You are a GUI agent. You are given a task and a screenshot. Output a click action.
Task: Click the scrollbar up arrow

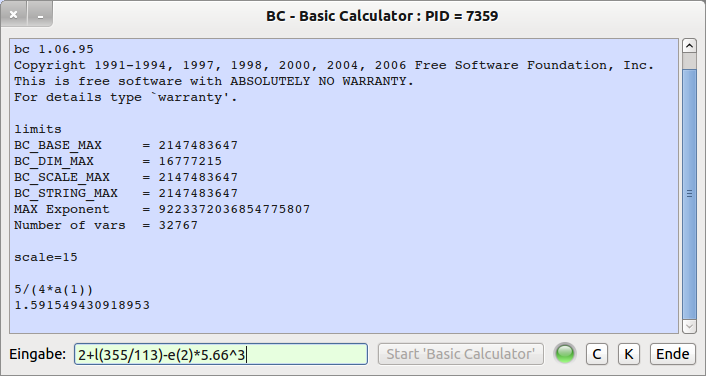coord(689,46)
